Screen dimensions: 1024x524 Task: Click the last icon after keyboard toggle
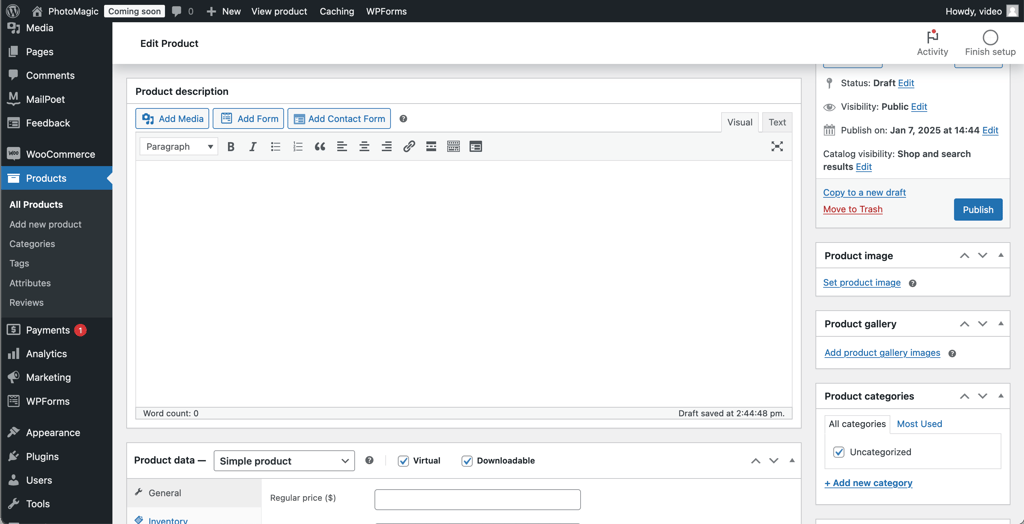pyautogui.click(x=476, y=147)
